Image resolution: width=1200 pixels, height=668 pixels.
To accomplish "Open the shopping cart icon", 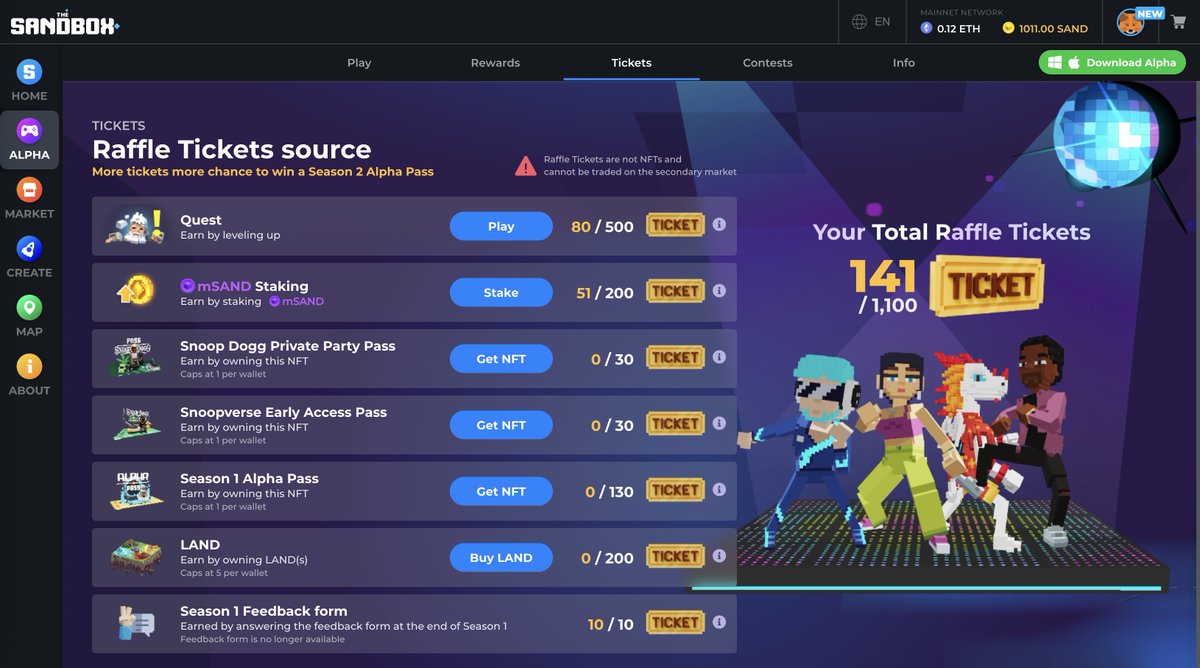I will (x=1178, y=22).
